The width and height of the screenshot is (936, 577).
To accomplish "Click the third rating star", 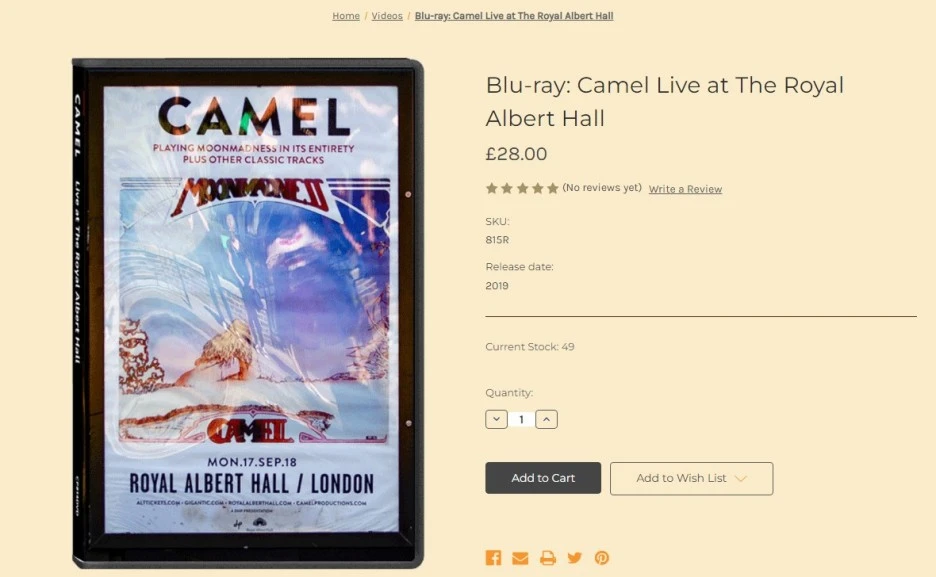I will click(522, 189).
